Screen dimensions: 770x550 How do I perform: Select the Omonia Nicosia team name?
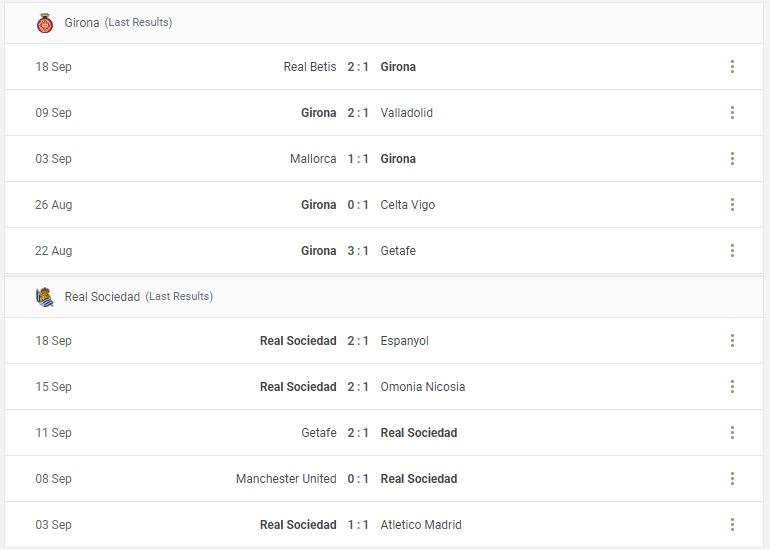pos(423,387)
